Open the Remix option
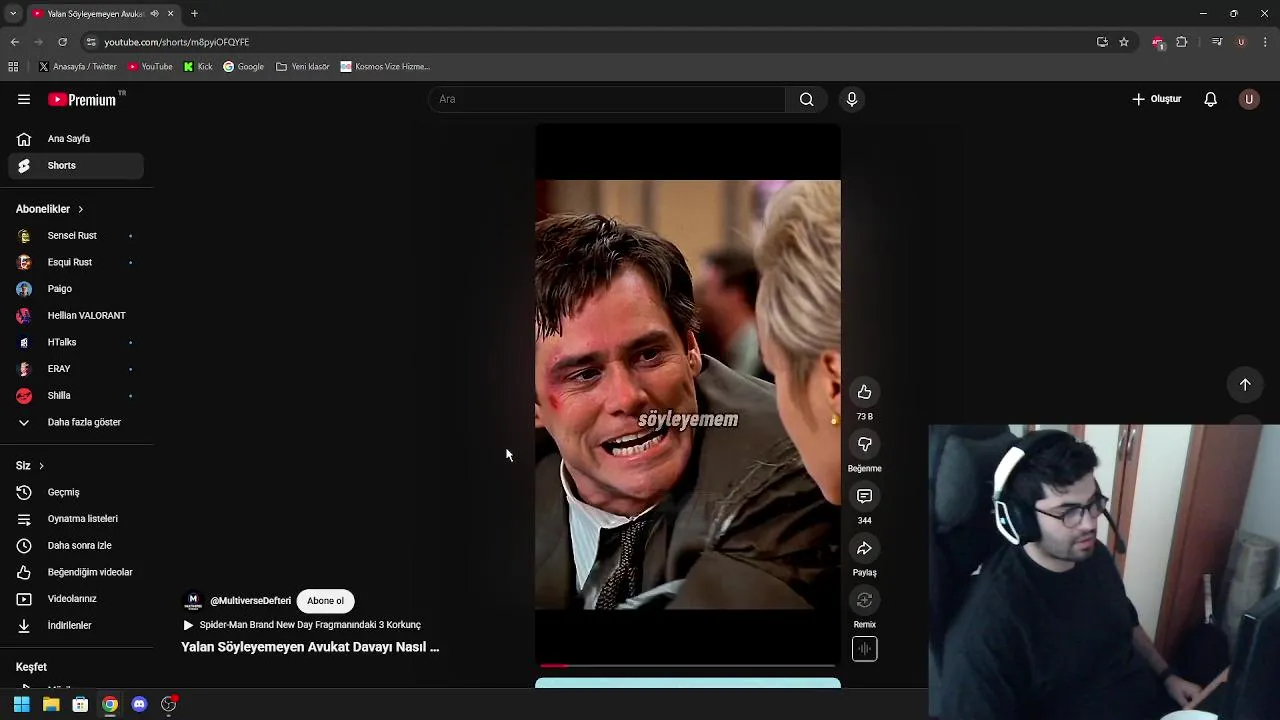 tap(864, 600)
